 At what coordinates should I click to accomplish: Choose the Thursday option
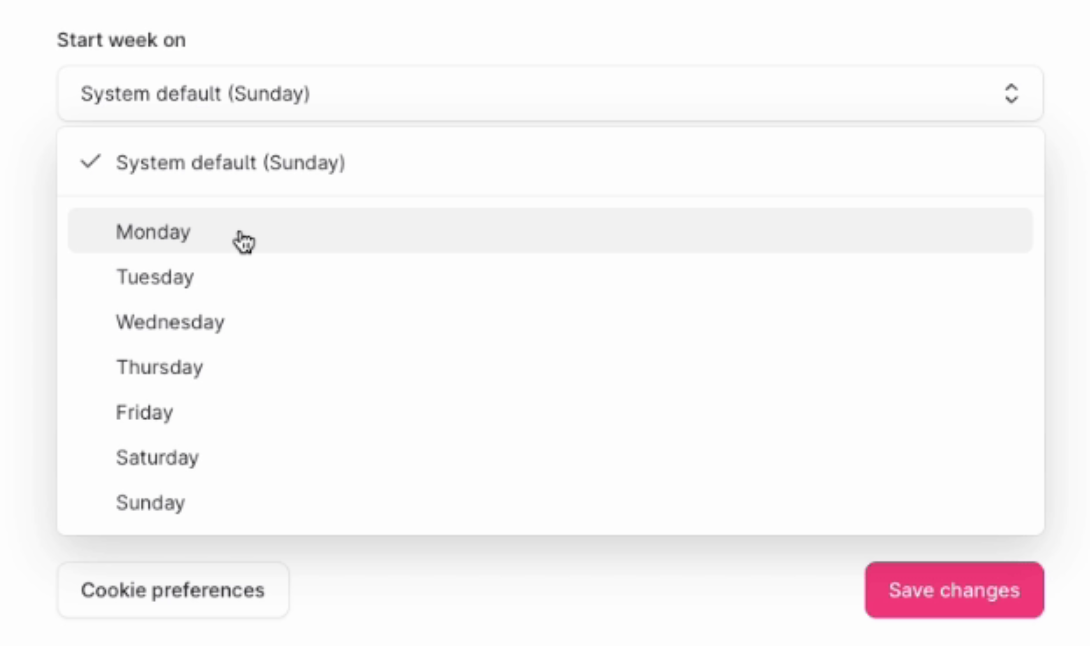159,367
